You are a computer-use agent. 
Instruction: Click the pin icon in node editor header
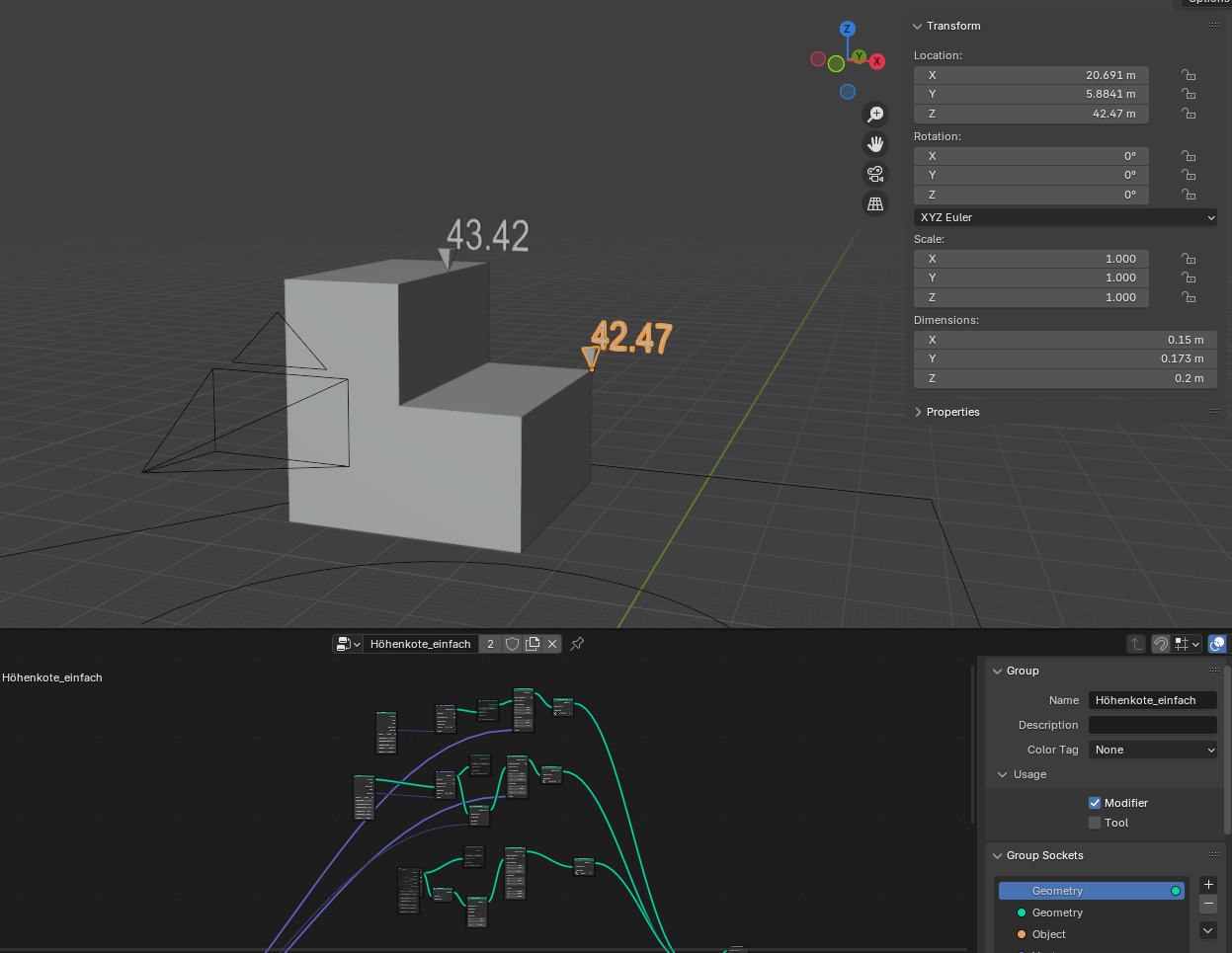(577, 644)
